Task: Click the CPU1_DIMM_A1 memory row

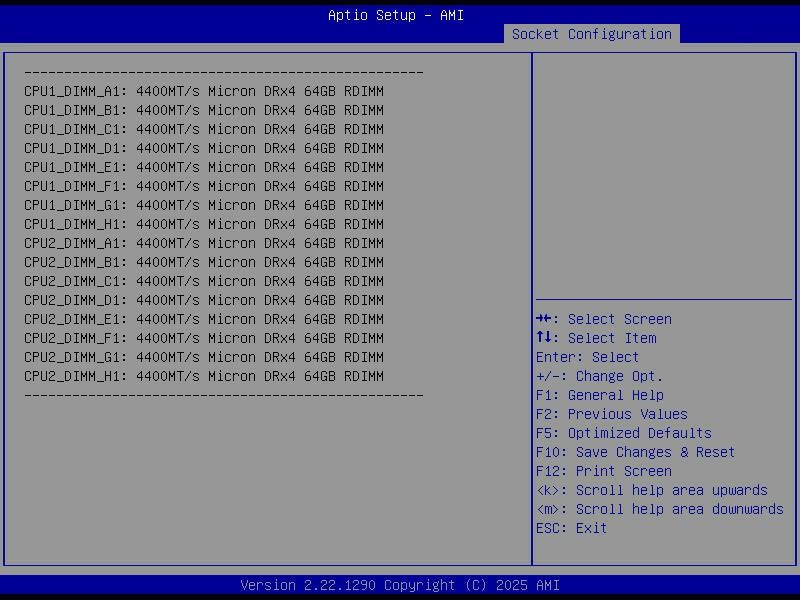Action: [204, 91]
